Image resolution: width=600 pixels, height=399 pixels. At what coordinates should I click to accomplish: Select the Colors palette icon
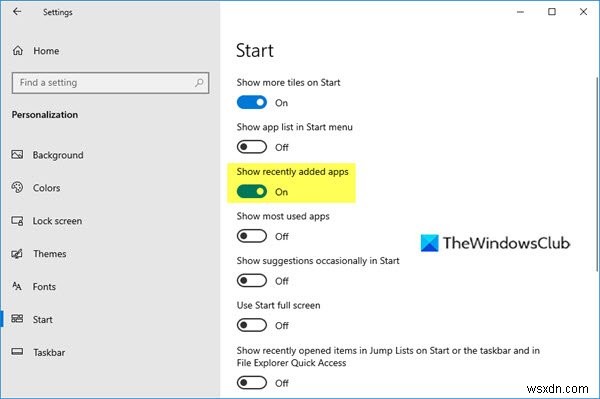point(17,187)
